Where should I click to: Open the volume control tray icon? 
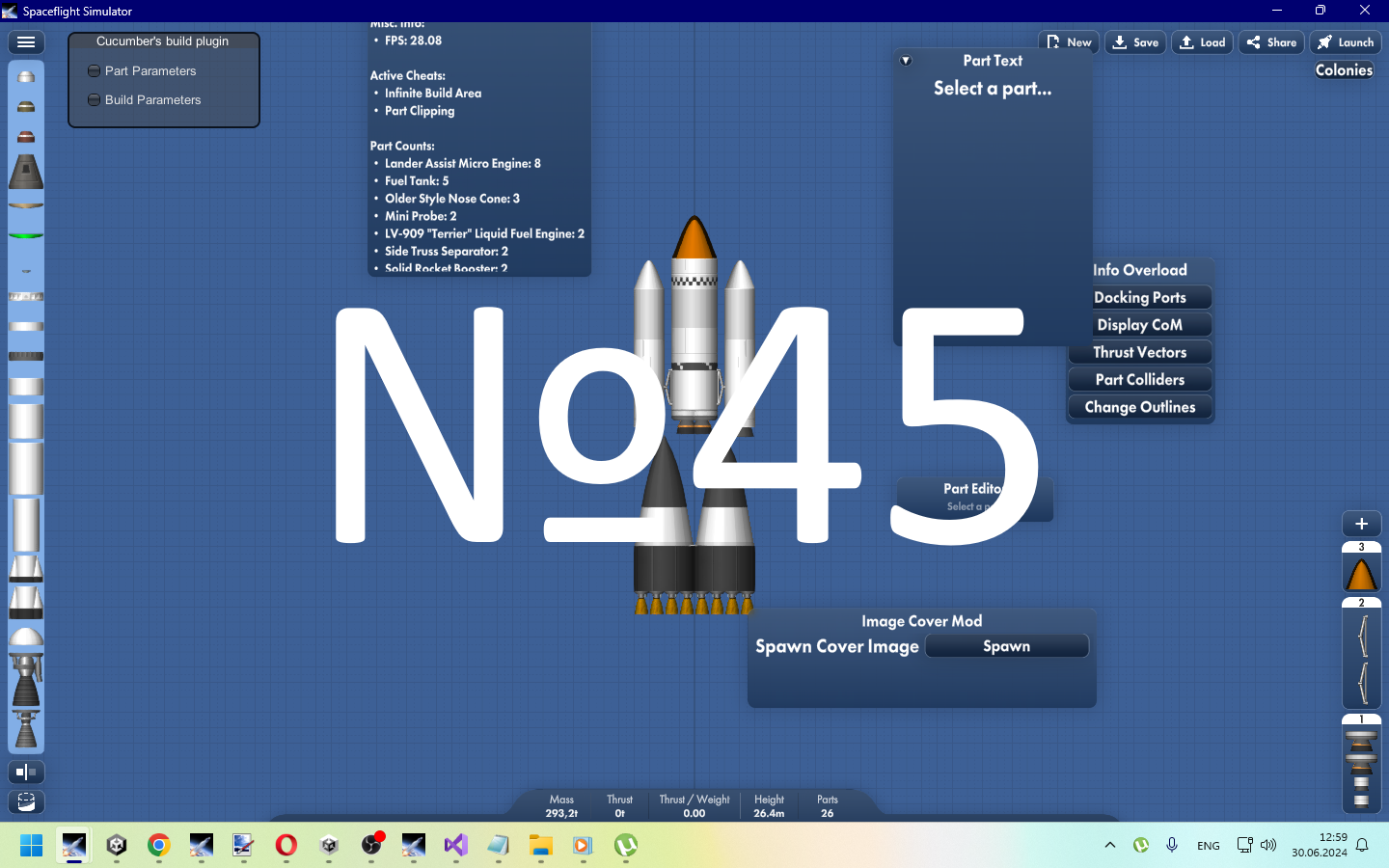[1268, 845]
